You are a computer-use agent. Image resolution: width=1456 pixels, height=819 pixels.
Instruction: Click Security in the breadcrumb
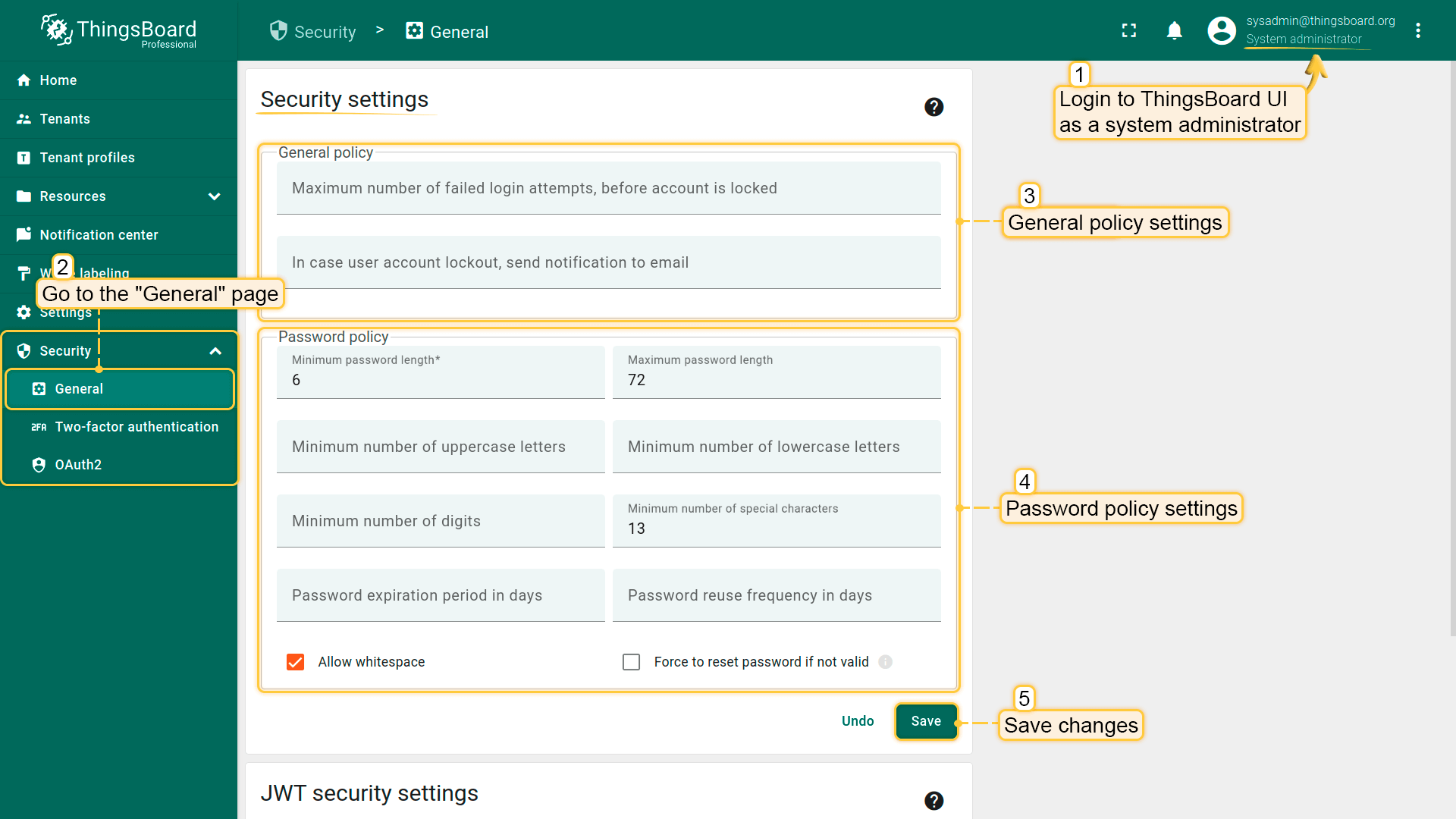(324, 32)
